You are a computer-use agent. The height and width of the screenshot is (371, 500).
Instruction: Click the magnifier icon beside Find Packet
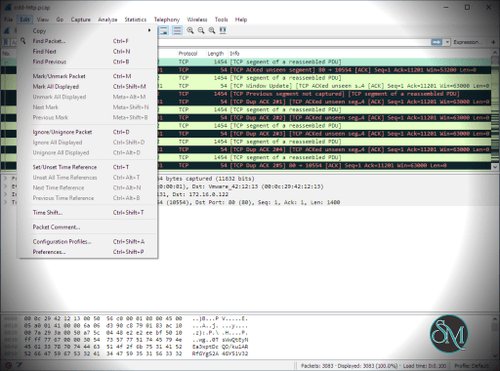[x=23, y=41]
